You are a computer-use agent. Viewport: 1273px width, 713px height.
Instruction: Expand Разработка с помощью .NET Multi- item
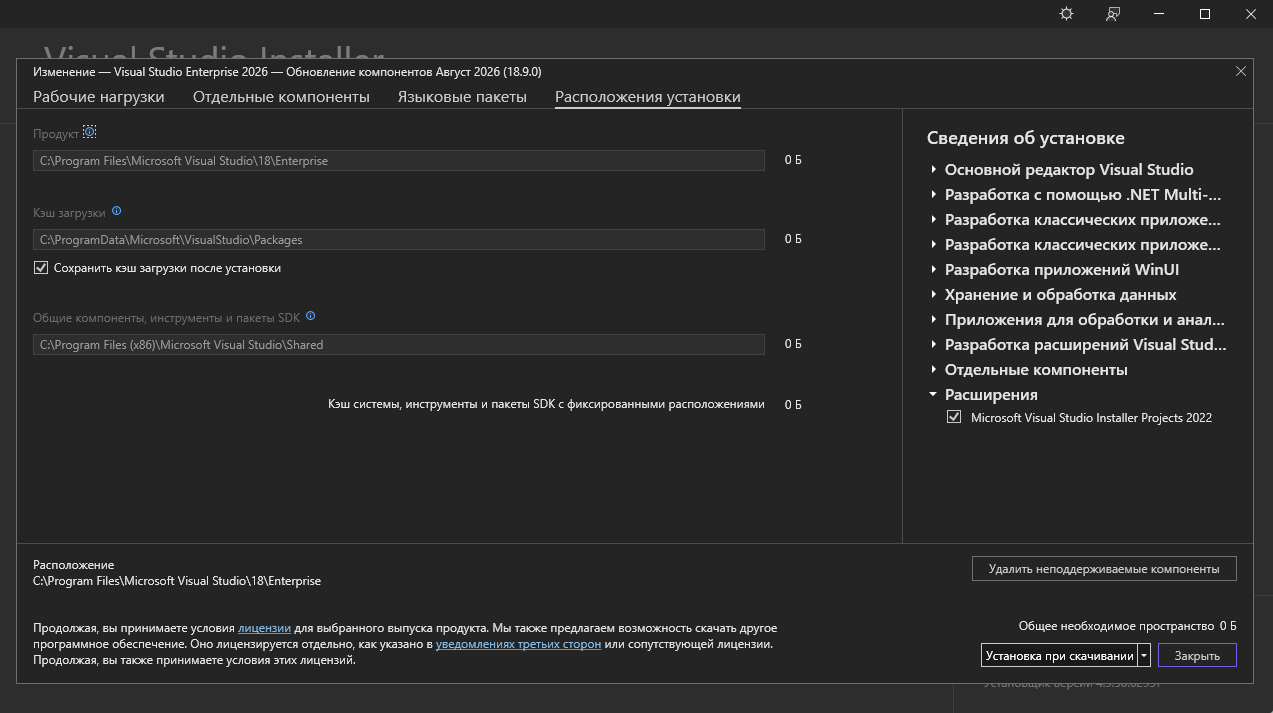pyautogui.click(x=933, y=194)
